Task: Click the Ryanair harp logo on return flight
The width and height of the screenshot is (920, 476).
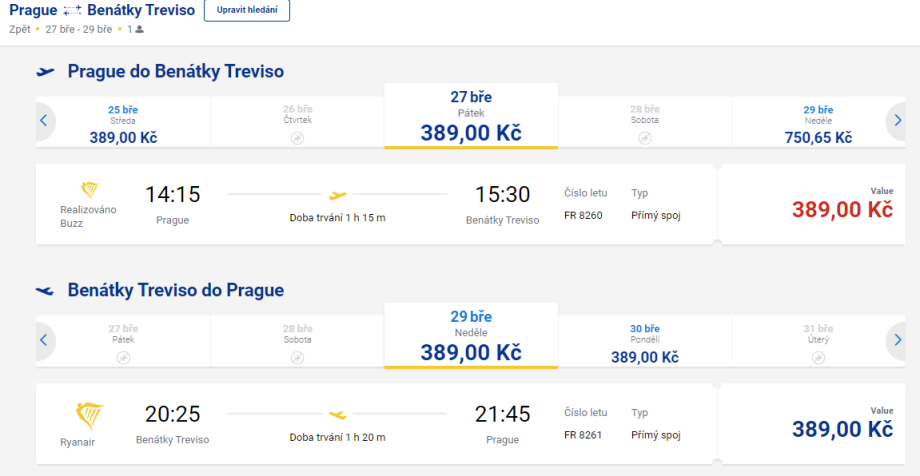Action: pos(90,413)
